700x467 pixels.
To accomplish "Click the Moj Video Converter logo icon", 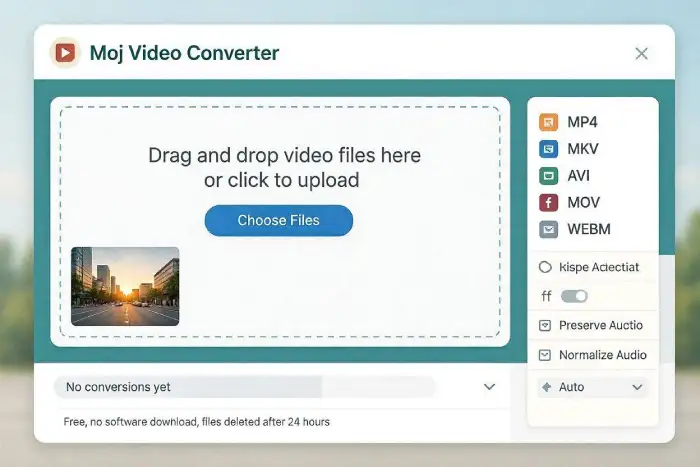I will click(65, 53).
